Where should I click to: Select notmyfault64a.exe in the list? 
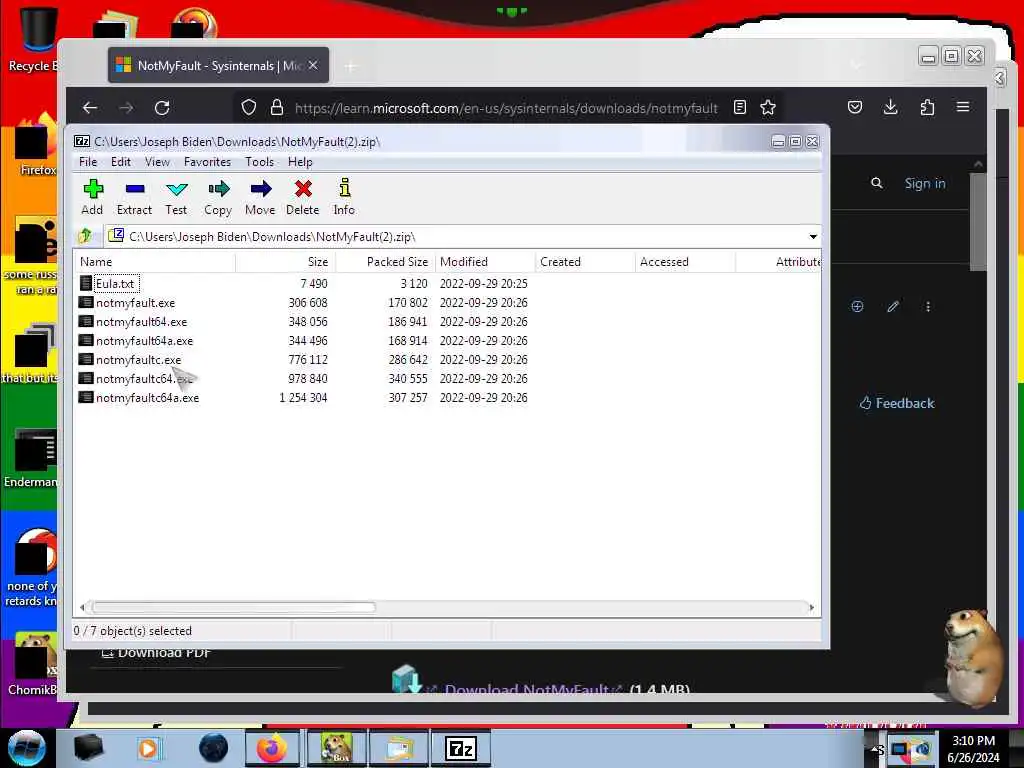point(144,341)
